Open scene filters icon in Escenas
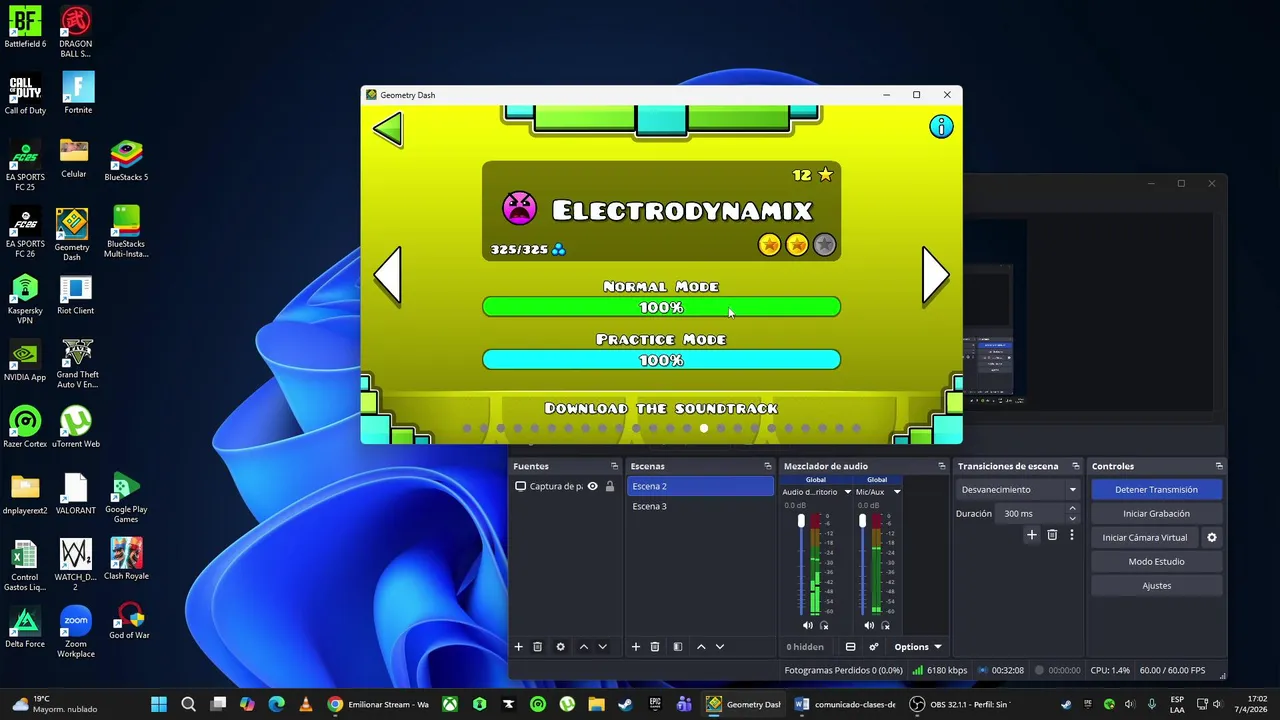This screenshot has height=720, width=1280. [677, 647]
